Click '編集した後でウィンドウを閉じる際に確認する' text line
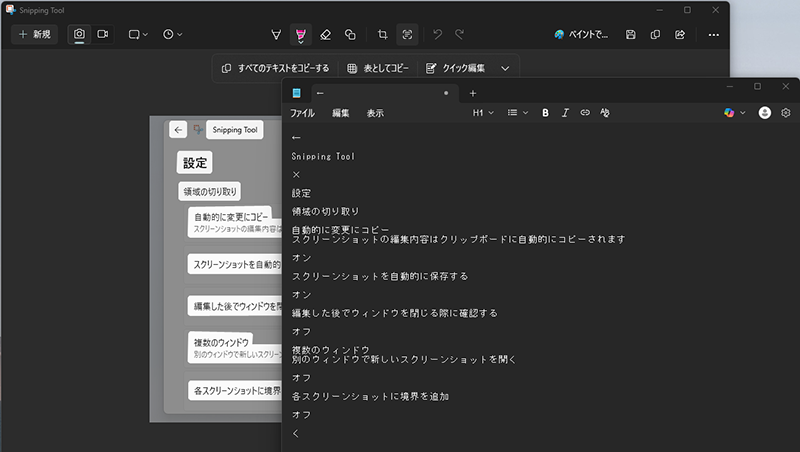This screenshot has width=800, height=452. tap(394, 313)
